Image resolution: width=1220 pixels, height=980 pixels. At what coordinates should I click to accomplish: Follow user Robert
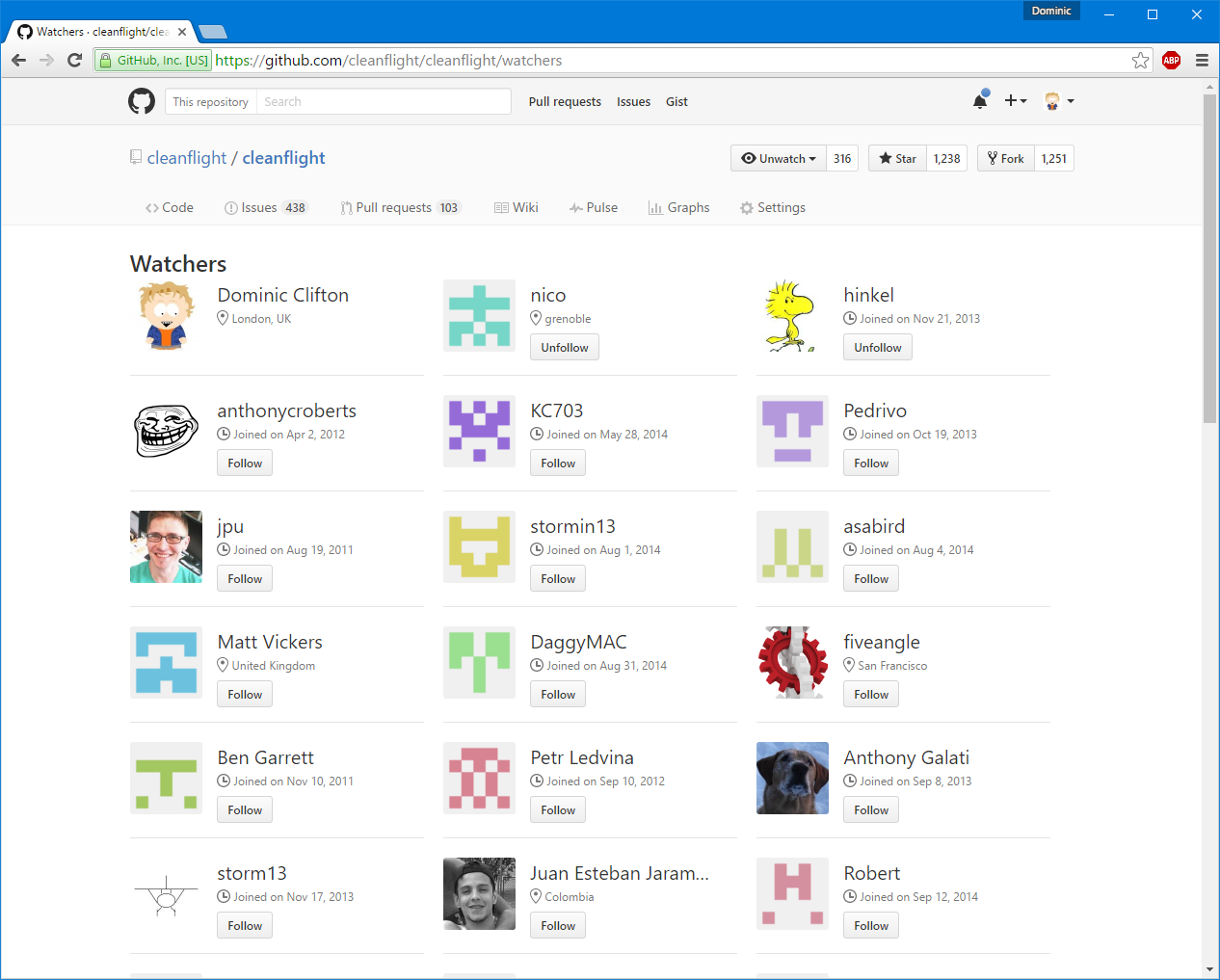click(x=871, y=926)
